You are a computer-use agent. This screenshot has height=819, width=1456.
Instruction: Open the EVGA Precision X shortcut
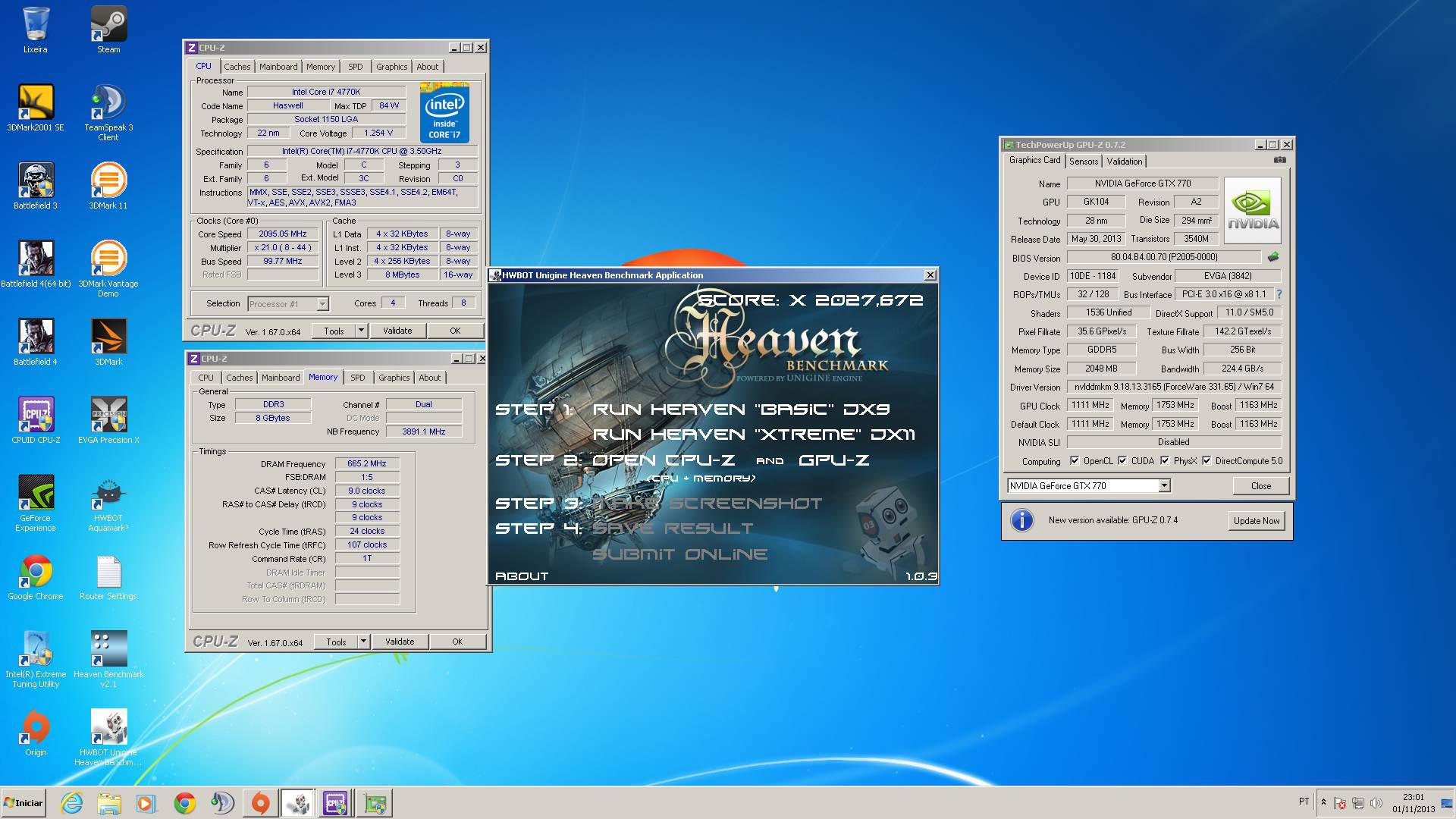point(108,421)
